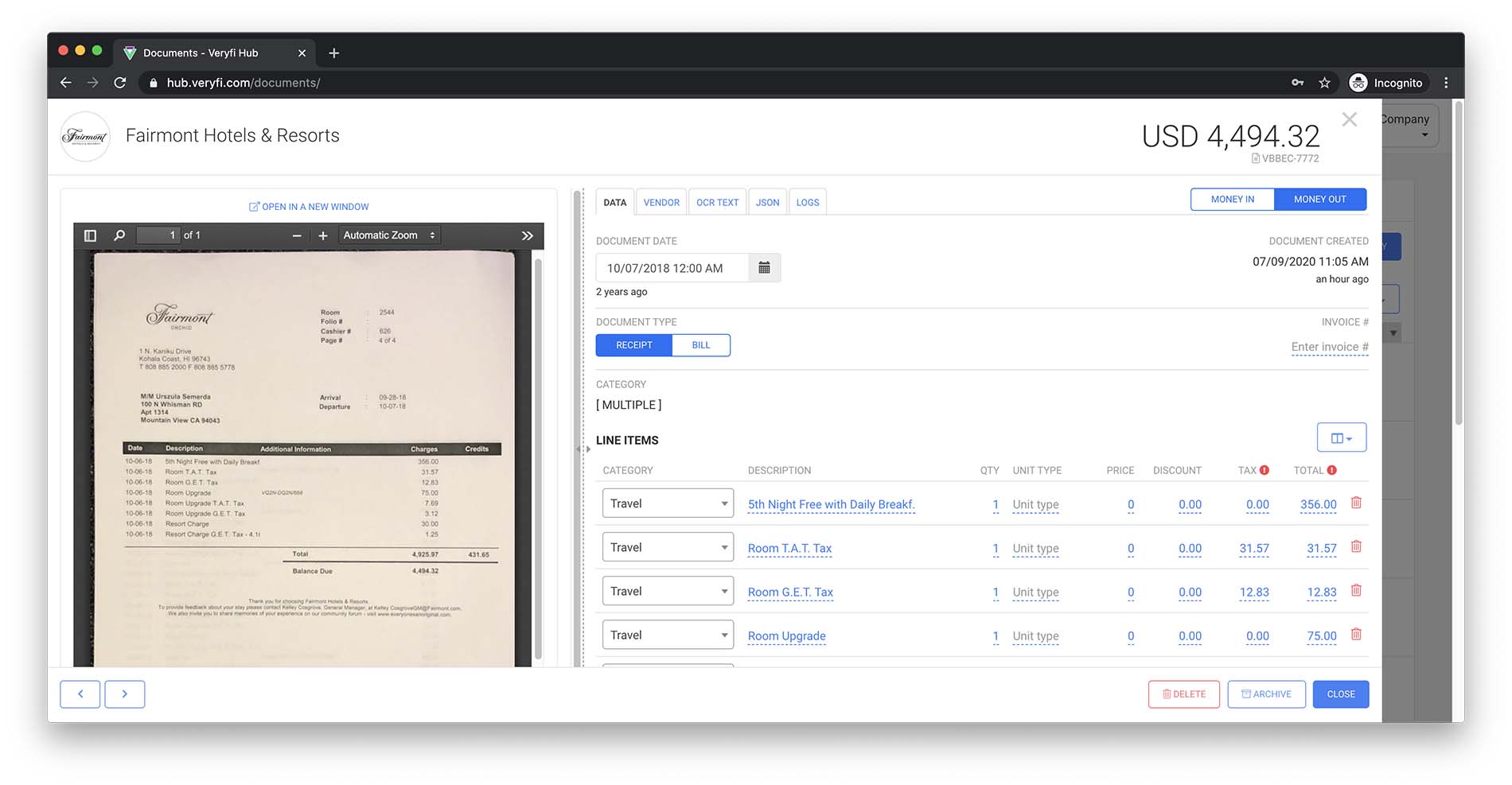Click the browser address bar URL

tap(244, 83)
